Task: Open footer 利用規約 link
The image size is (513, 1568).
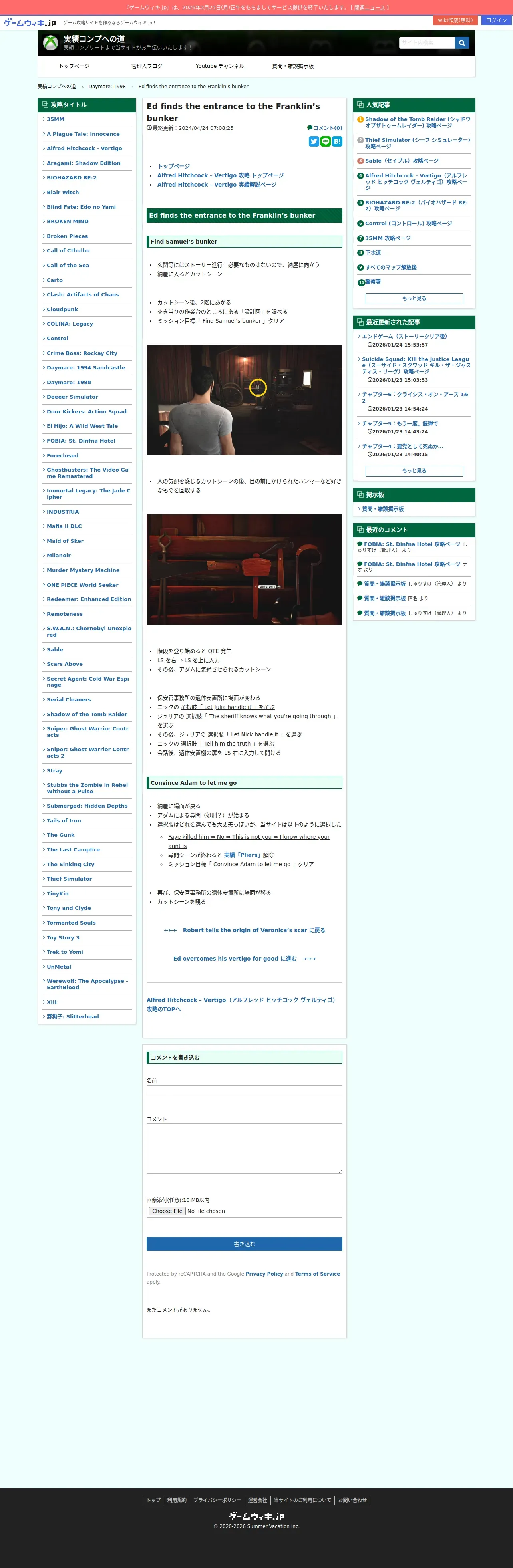Action: pos(177,1500)
